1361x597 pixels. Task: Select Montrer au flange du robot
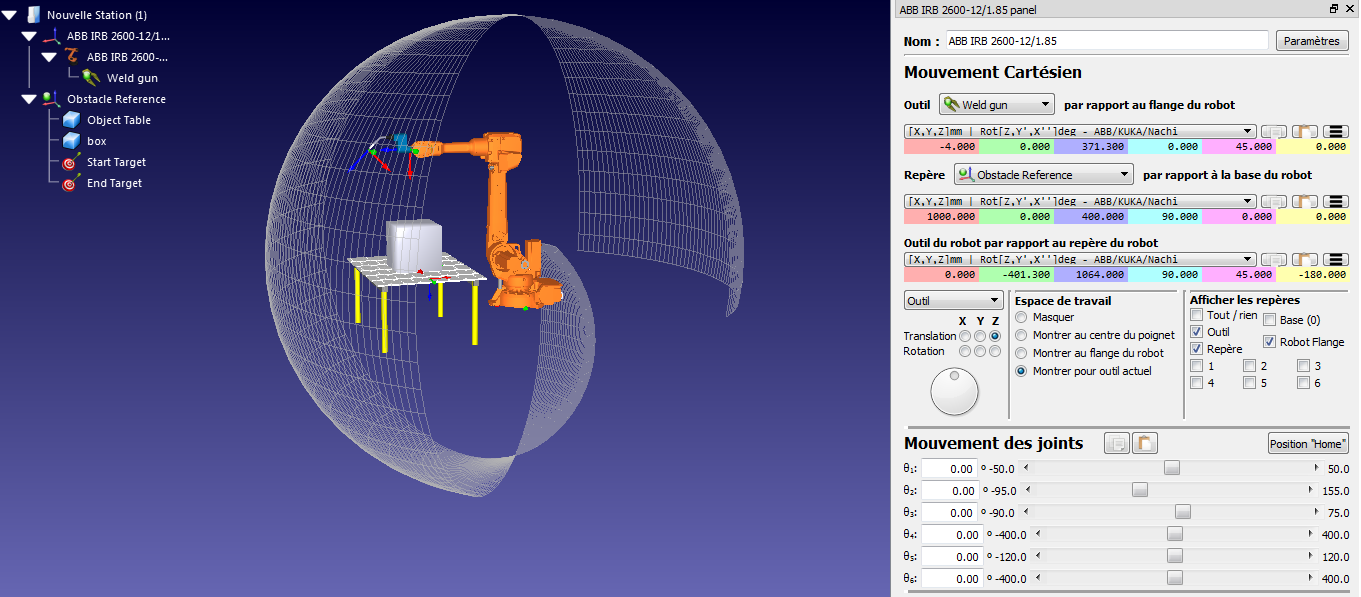(x=1021, y=353)
